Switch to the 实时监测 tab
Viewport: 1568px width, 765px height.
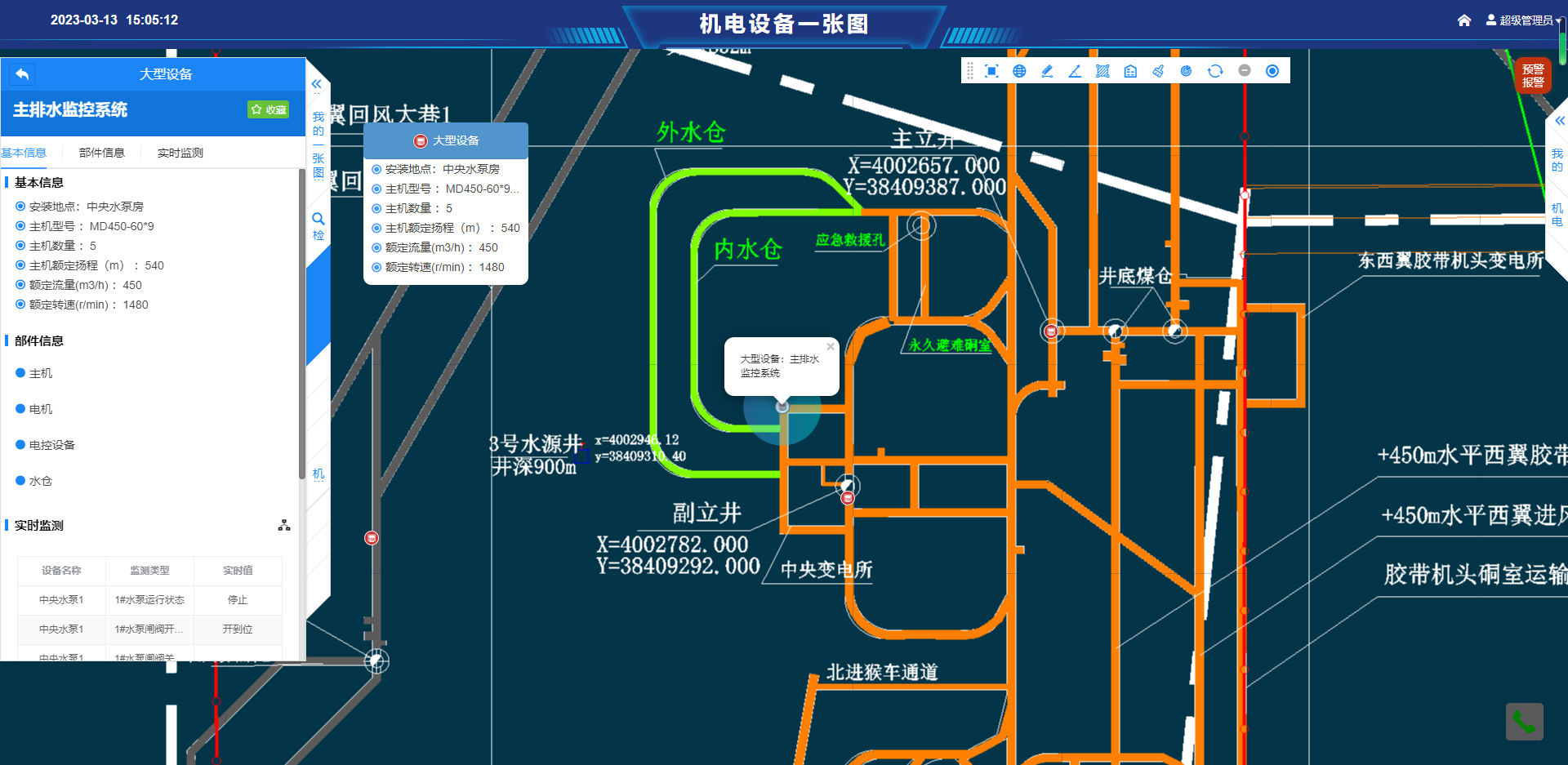(180, 153)
